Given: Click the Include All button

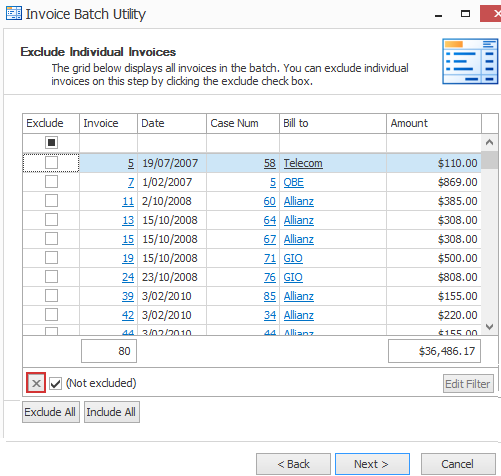Looking at the screenshot, I should tap(112, 412).
